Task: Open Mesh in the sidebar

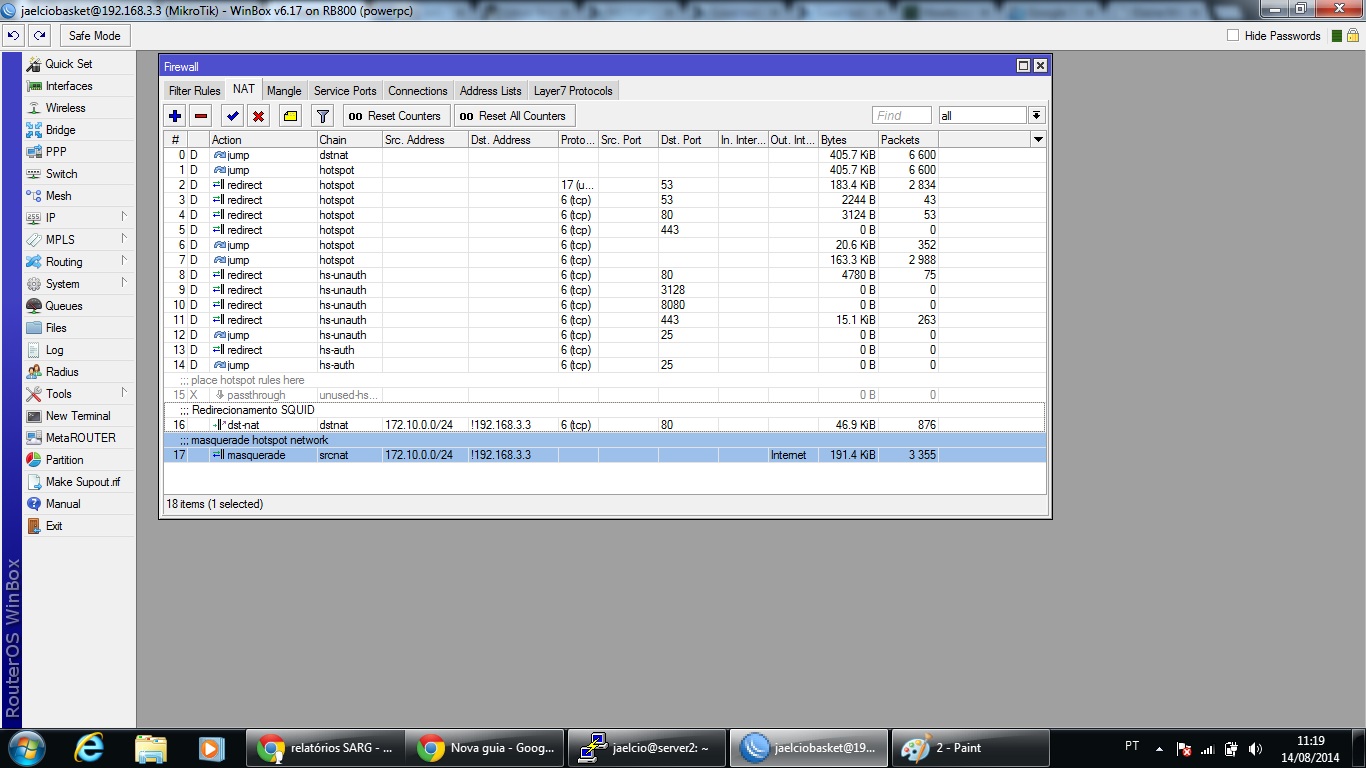Action: pyautogui.click(x=79, y=196)
